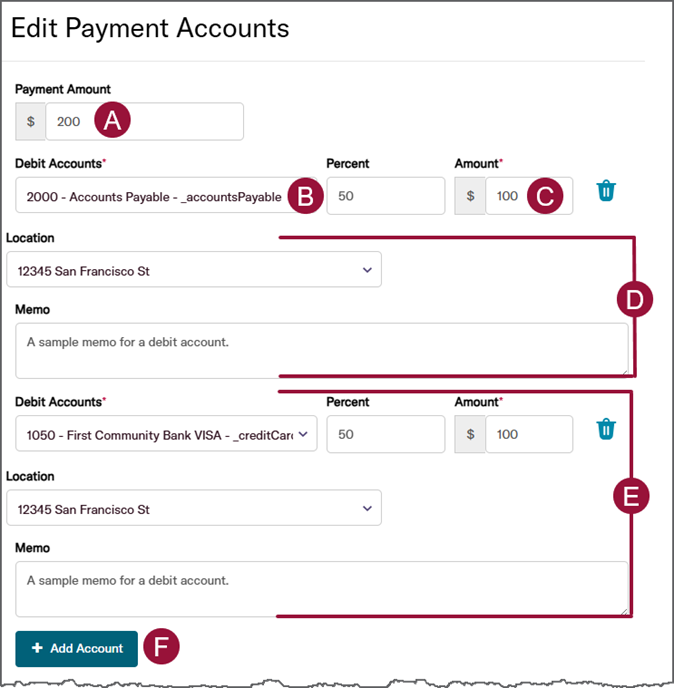Click the callout marker labeled B

pos(305,196)
